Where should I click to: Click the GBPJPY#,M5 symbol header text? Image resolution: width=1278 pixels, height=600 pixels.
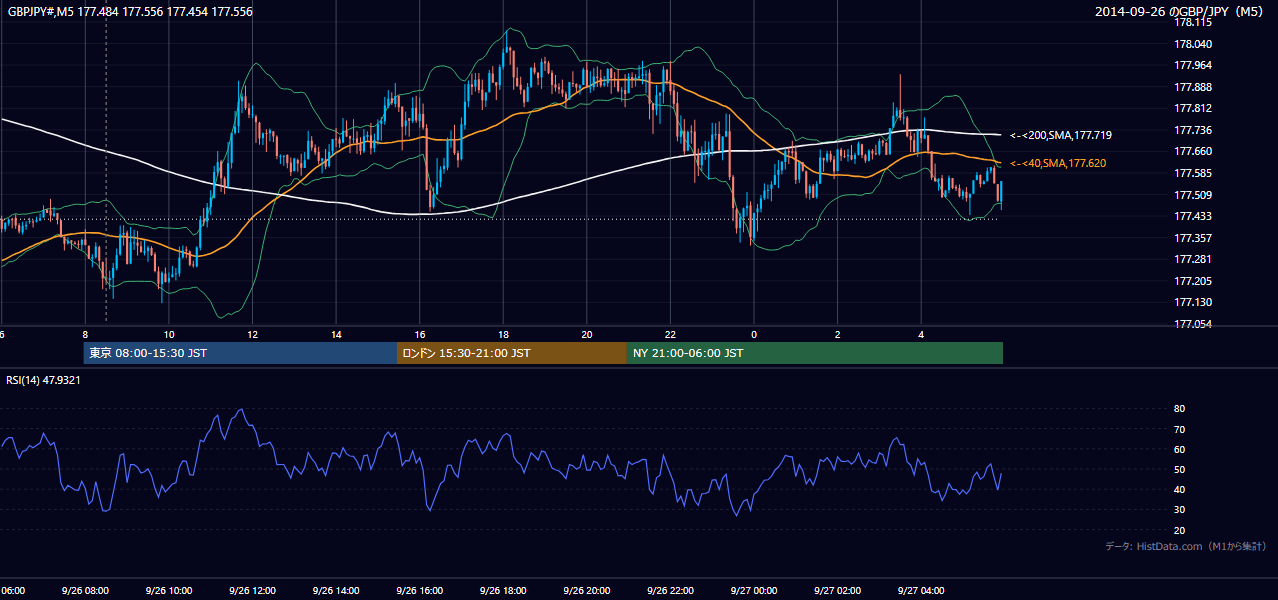pos(130,12)
